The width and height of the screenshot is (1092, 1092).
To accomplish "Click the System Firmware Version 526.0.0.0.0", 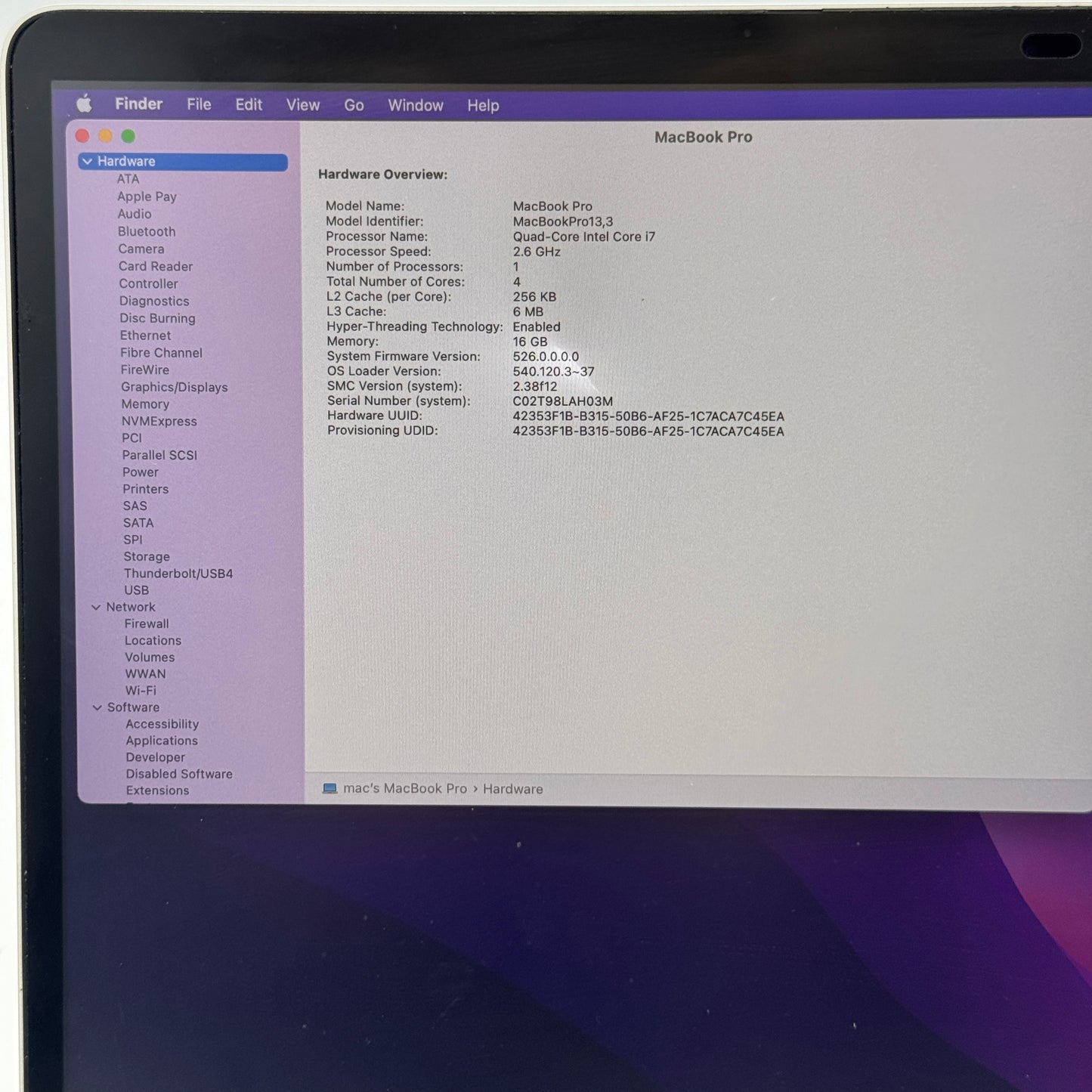I will (x=546, y=357).
